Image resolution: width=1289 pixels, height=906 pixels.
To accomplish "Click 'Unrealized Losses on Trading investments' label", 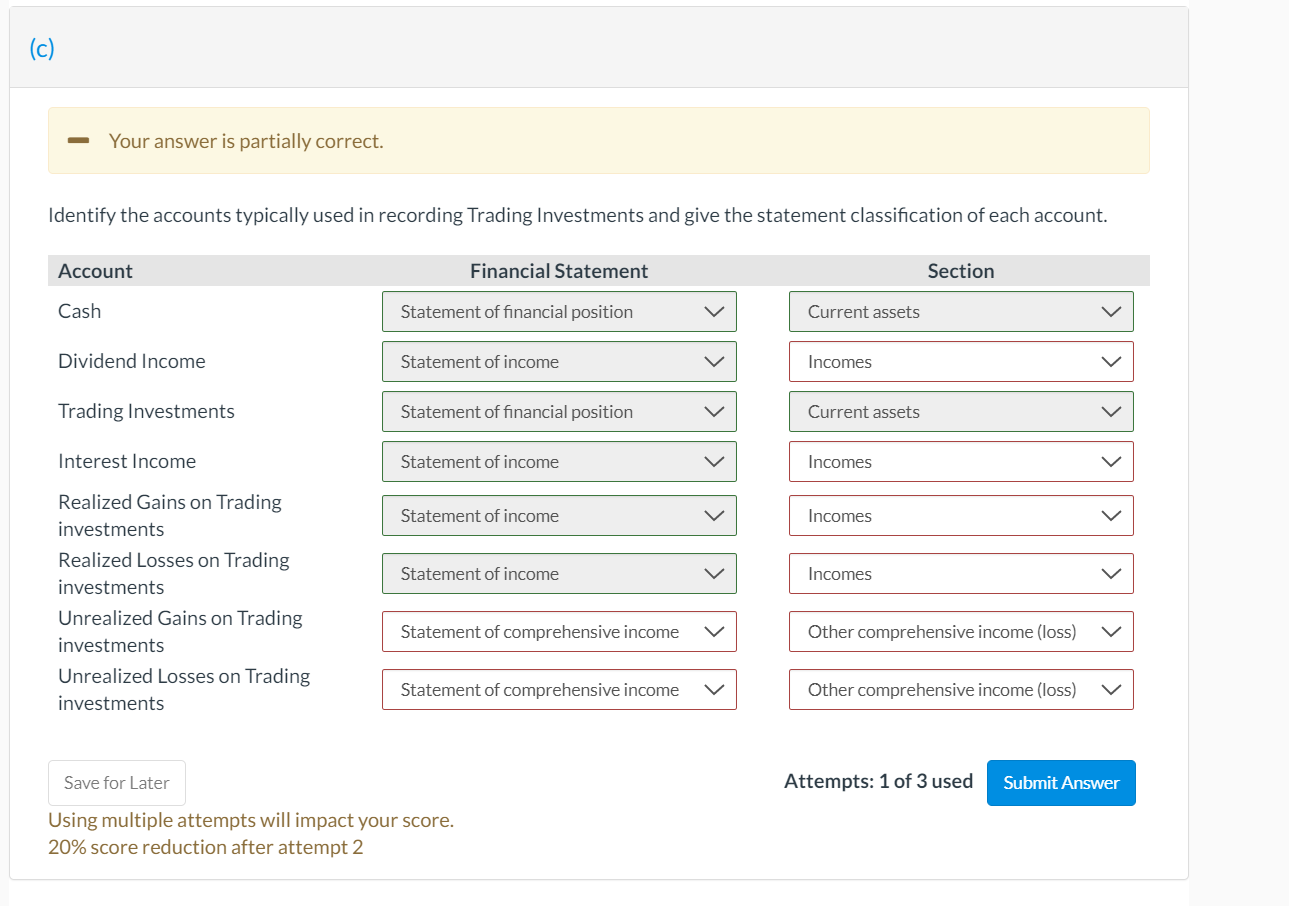I will pyautogui.click(x=185, y=689).
